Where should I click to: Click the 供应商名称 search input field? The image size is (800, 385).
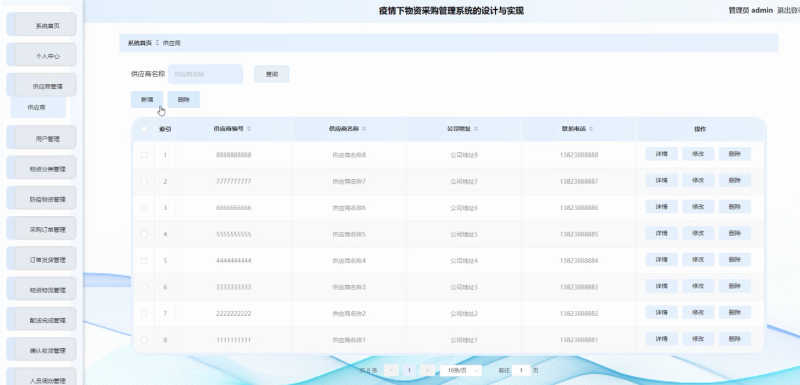(x=206, y=74)
